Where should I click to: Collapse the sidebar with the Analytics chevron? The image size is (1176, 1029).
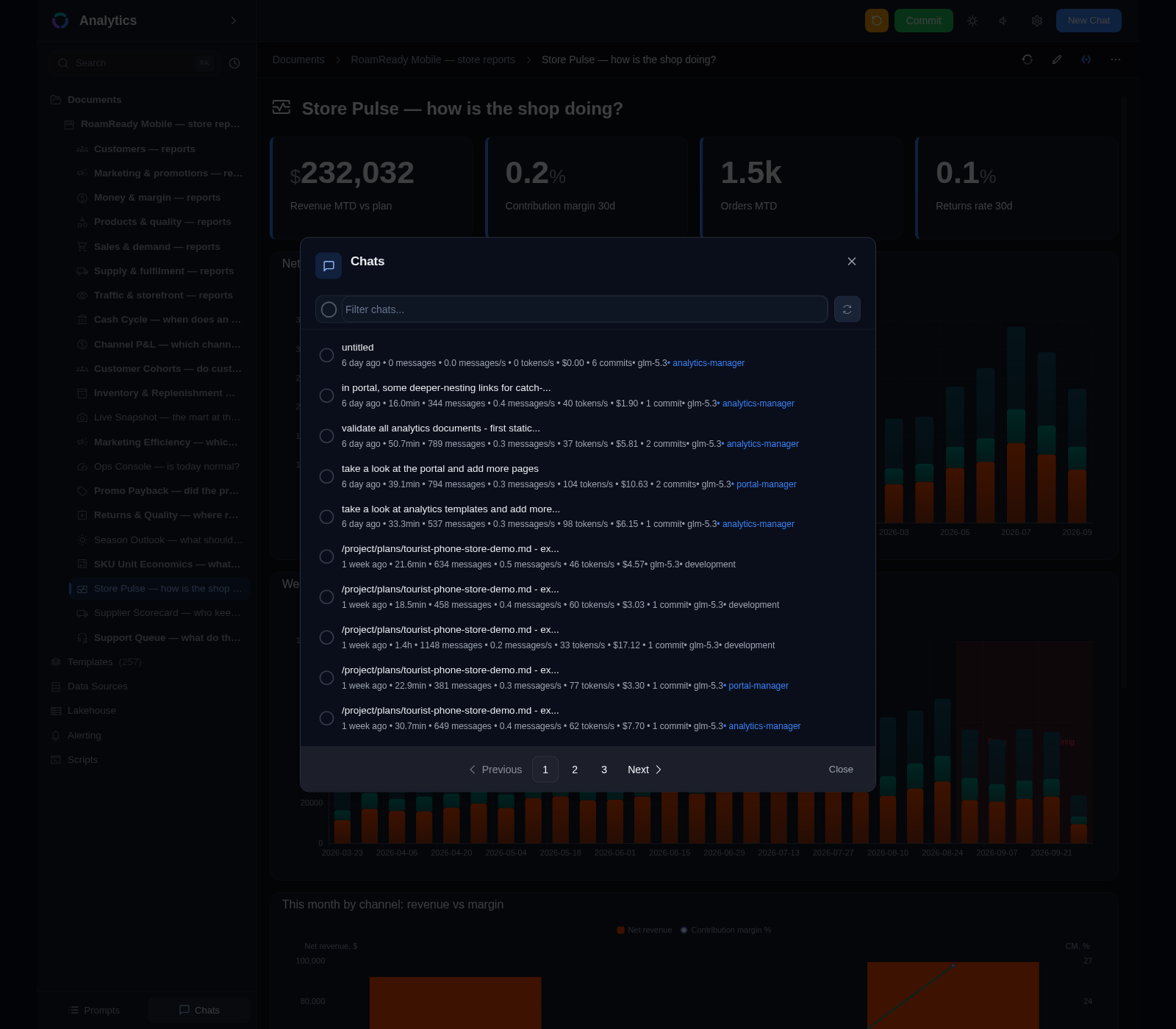234,21
